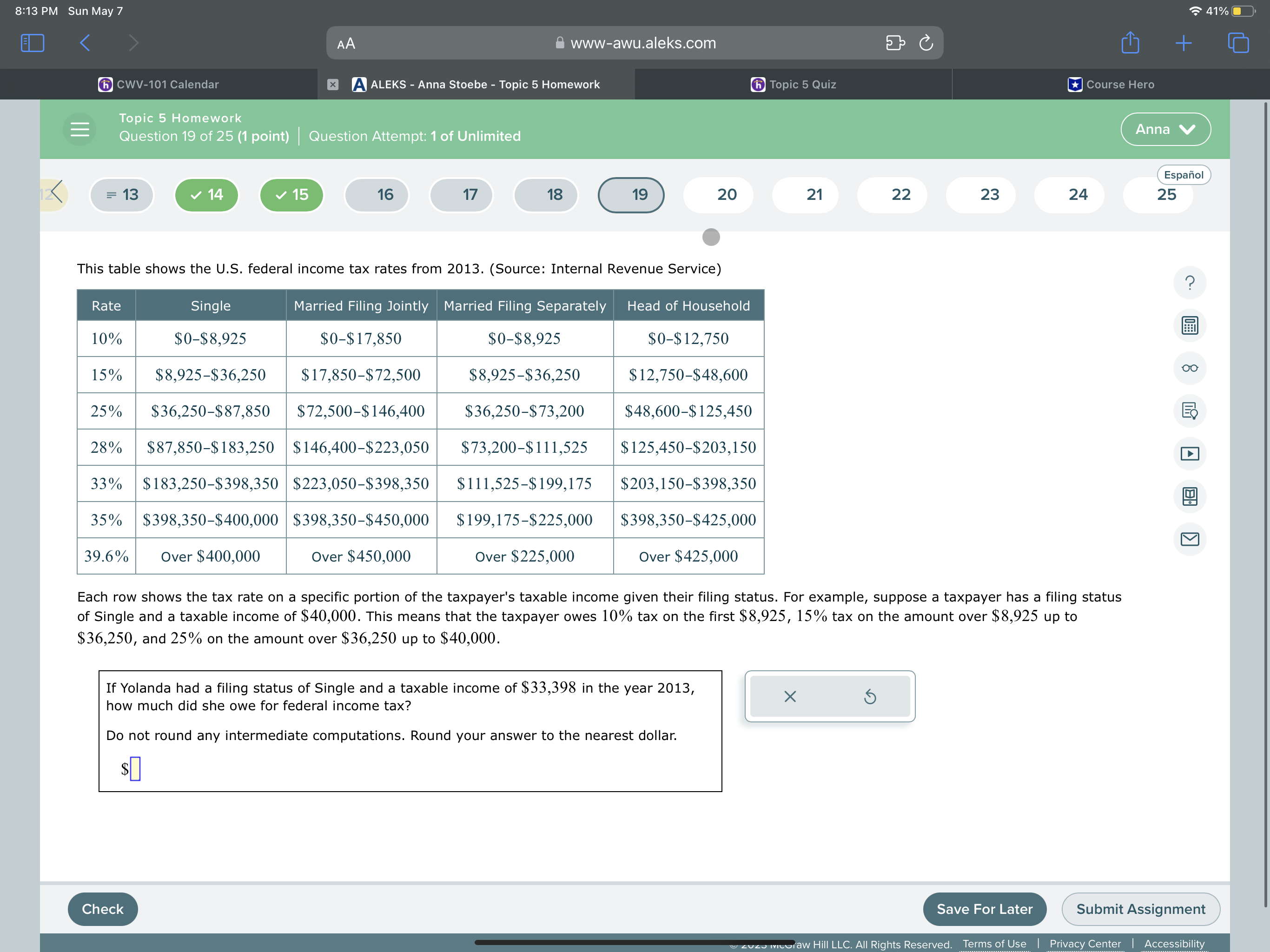The height and width of the screenshot is (952, 1270).
Task: Open the ALEKS calculator tool
Action: tap(1189, 325)
